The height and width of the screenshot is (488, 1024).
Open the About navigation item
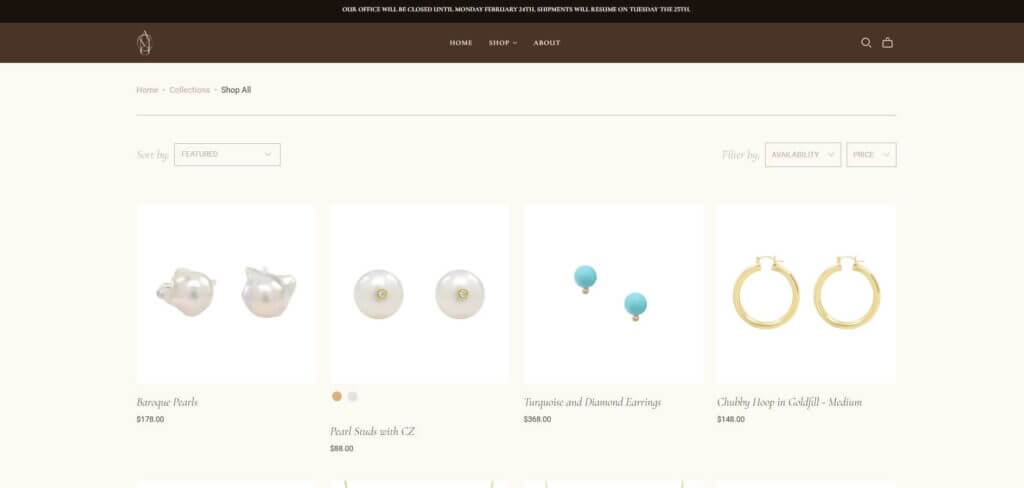point(547,42)
